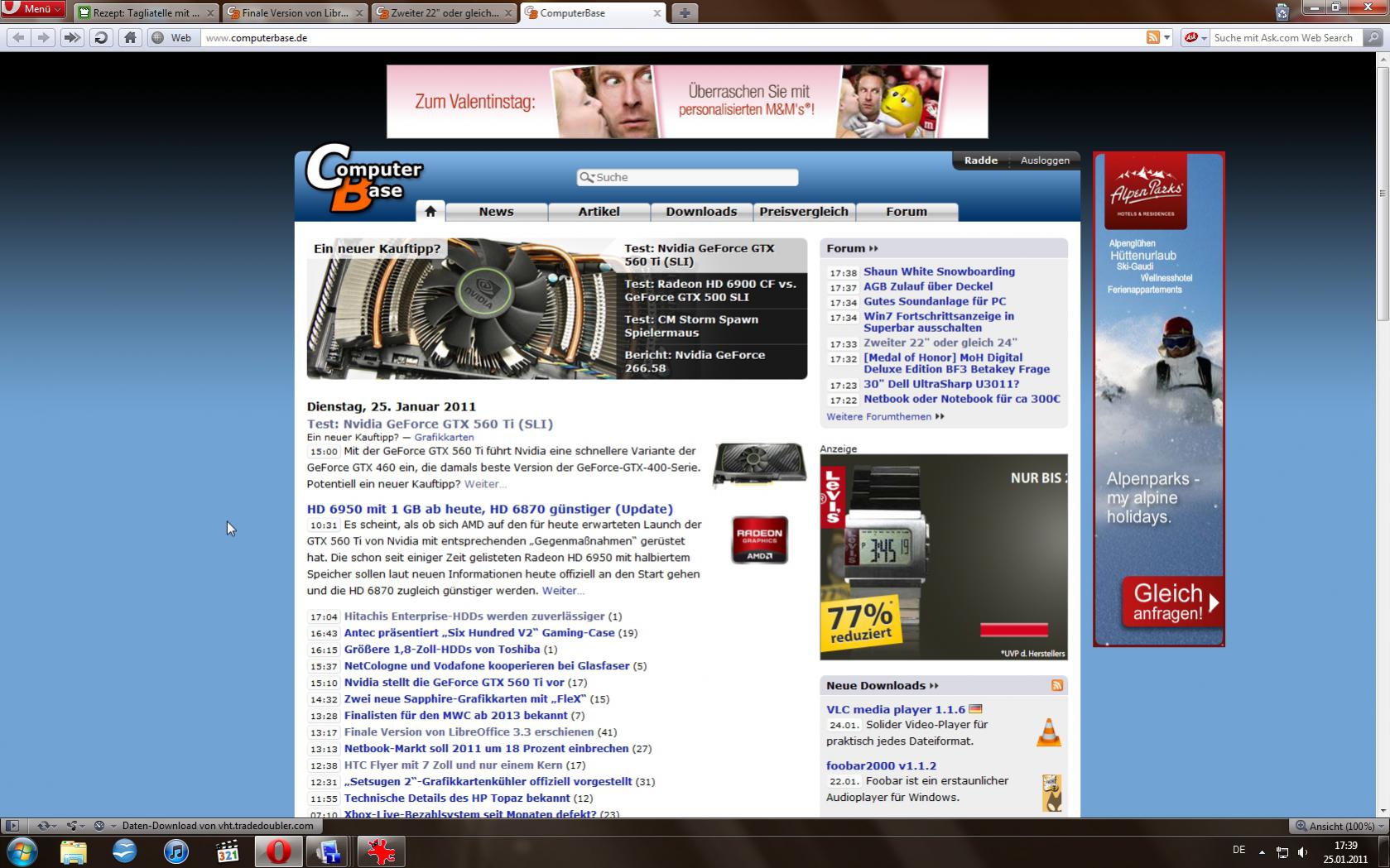This screenshot has height=868, width=1390.
Task: Open HD 6950 mit 1 GB ab heute article
Action: pyautogui.click(x=490, y=509)
